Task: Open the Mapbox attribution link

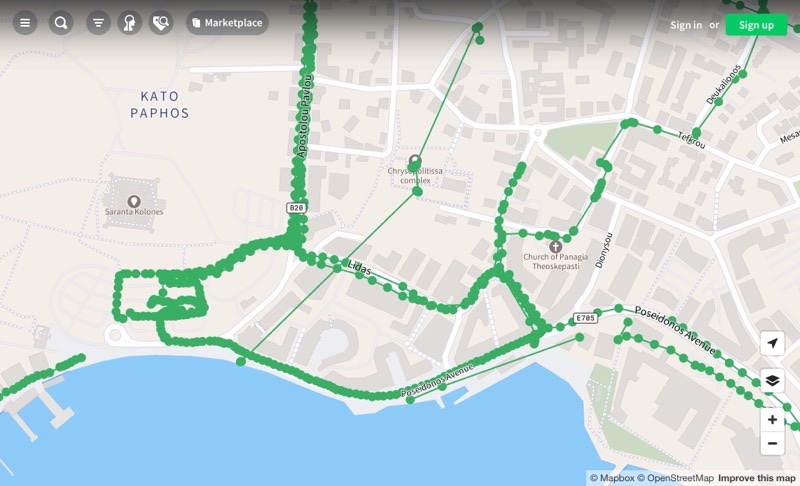Action: pos(612,478)
